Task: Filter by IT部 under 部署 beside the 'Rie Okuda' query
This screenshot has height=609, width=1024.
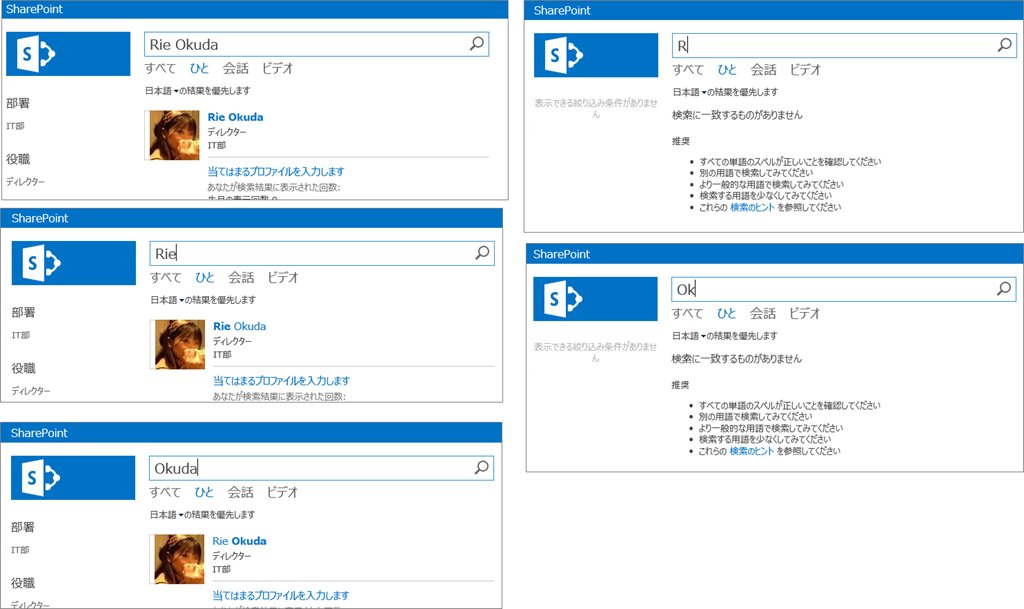Action: (15, 126)
